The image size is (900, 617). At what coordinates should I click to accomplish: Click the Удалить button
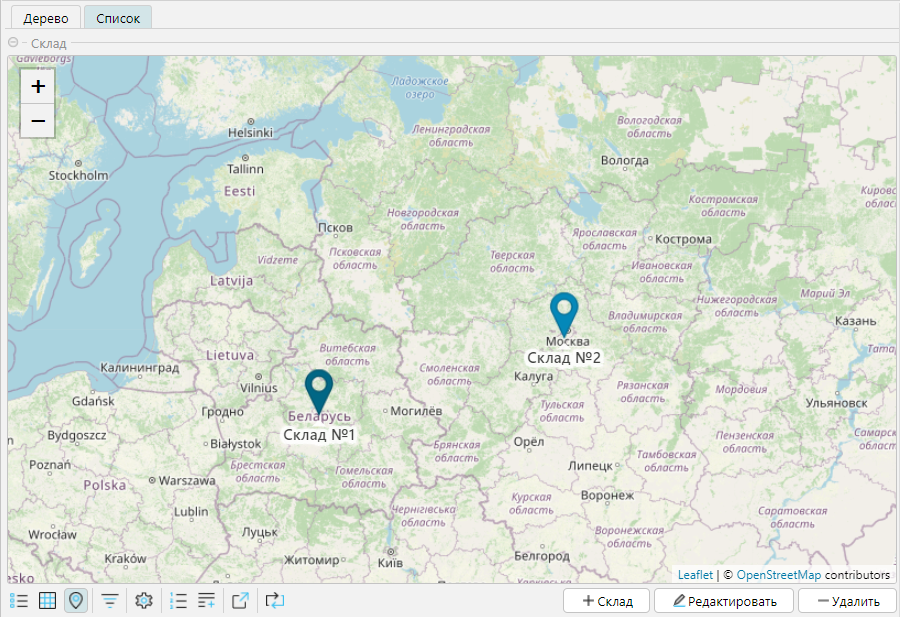pyautogui.click(x=847, y=601)
